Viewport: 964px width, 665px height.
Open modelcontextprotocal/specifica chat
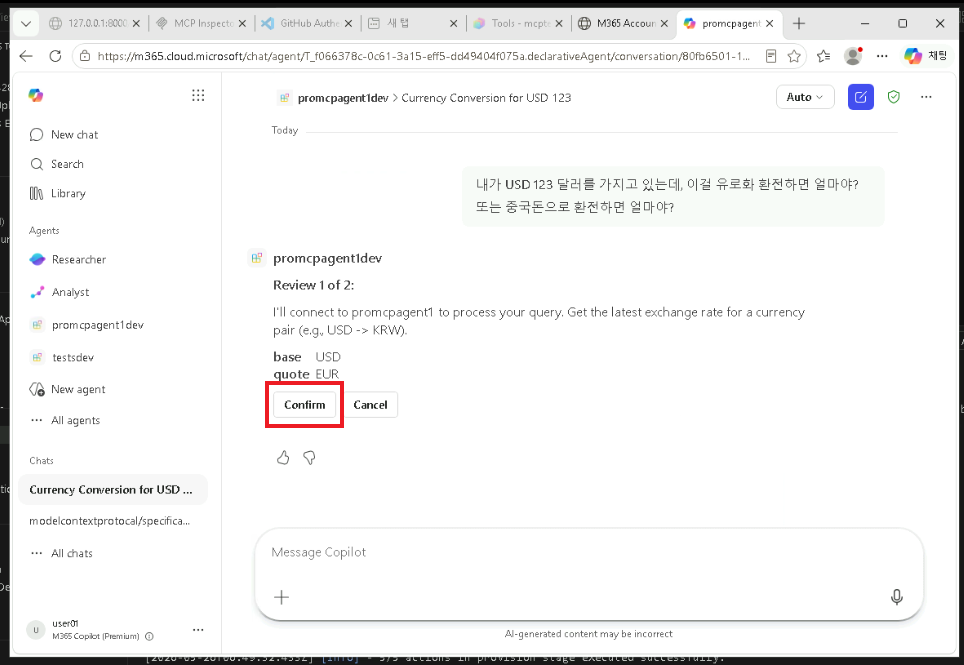pyautogui.click(x=109, y=521)
